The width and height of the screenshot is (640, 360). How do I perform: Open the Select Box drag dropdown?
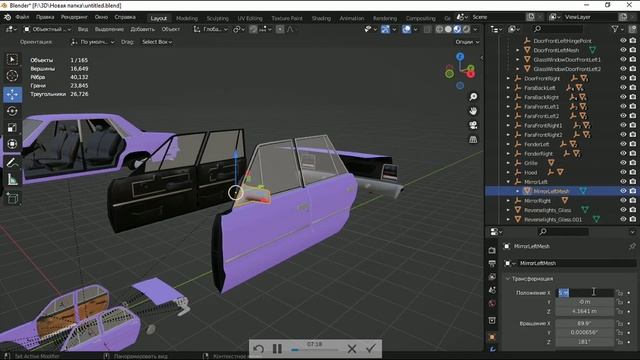[157, 42]
